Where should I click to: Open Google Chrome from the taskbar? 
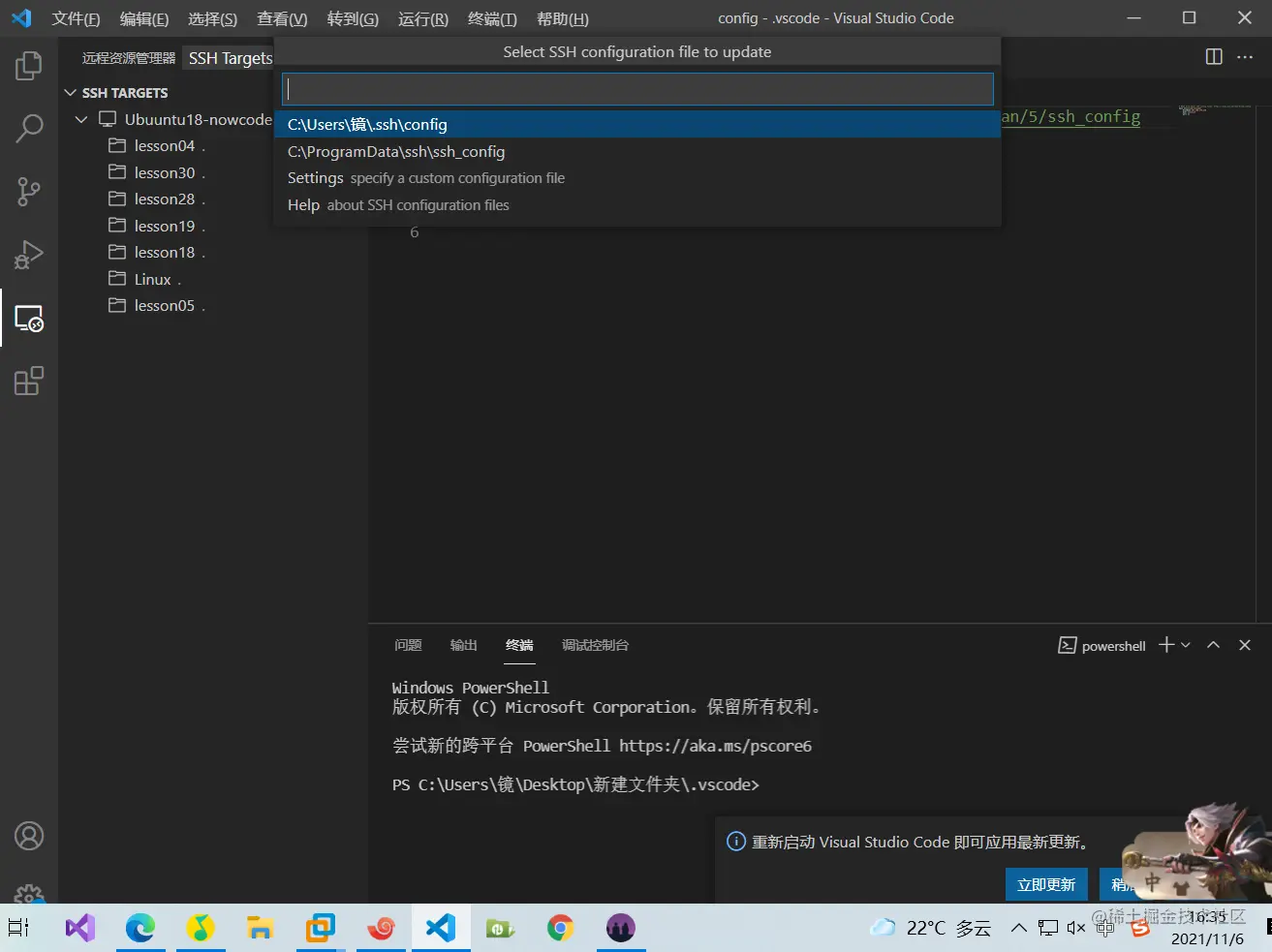[x=560, y=928]
